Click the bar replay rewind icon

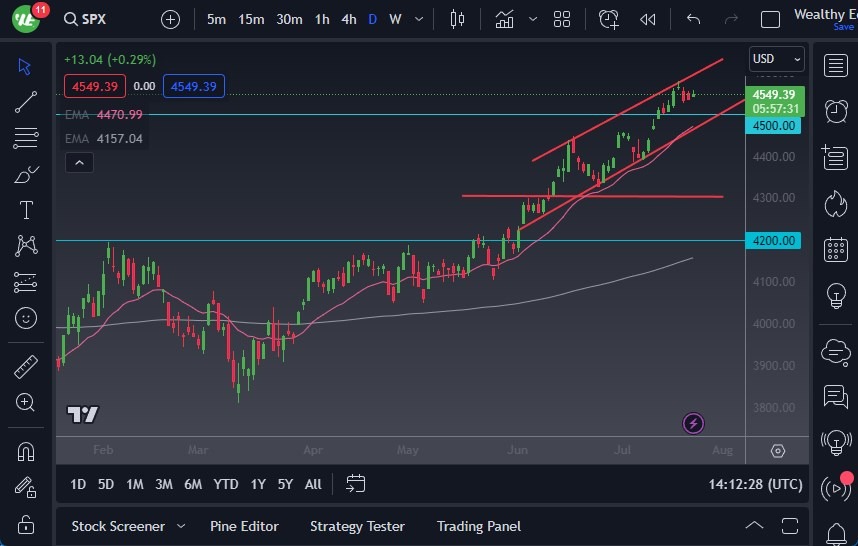[x=648, y=19]
